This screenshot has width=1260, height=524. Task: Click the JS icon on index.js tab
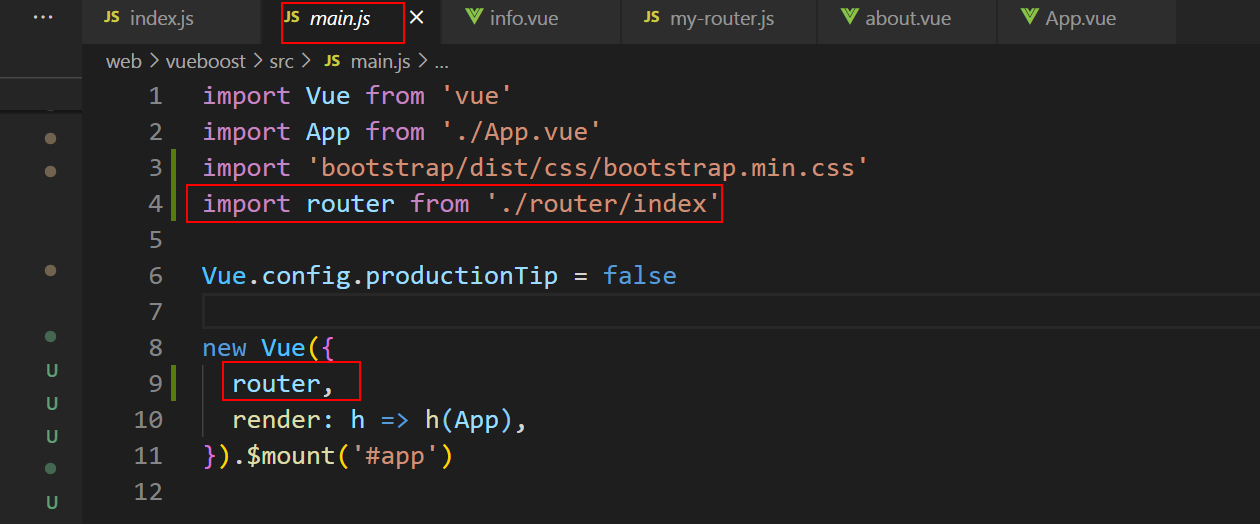pos(111,18)
